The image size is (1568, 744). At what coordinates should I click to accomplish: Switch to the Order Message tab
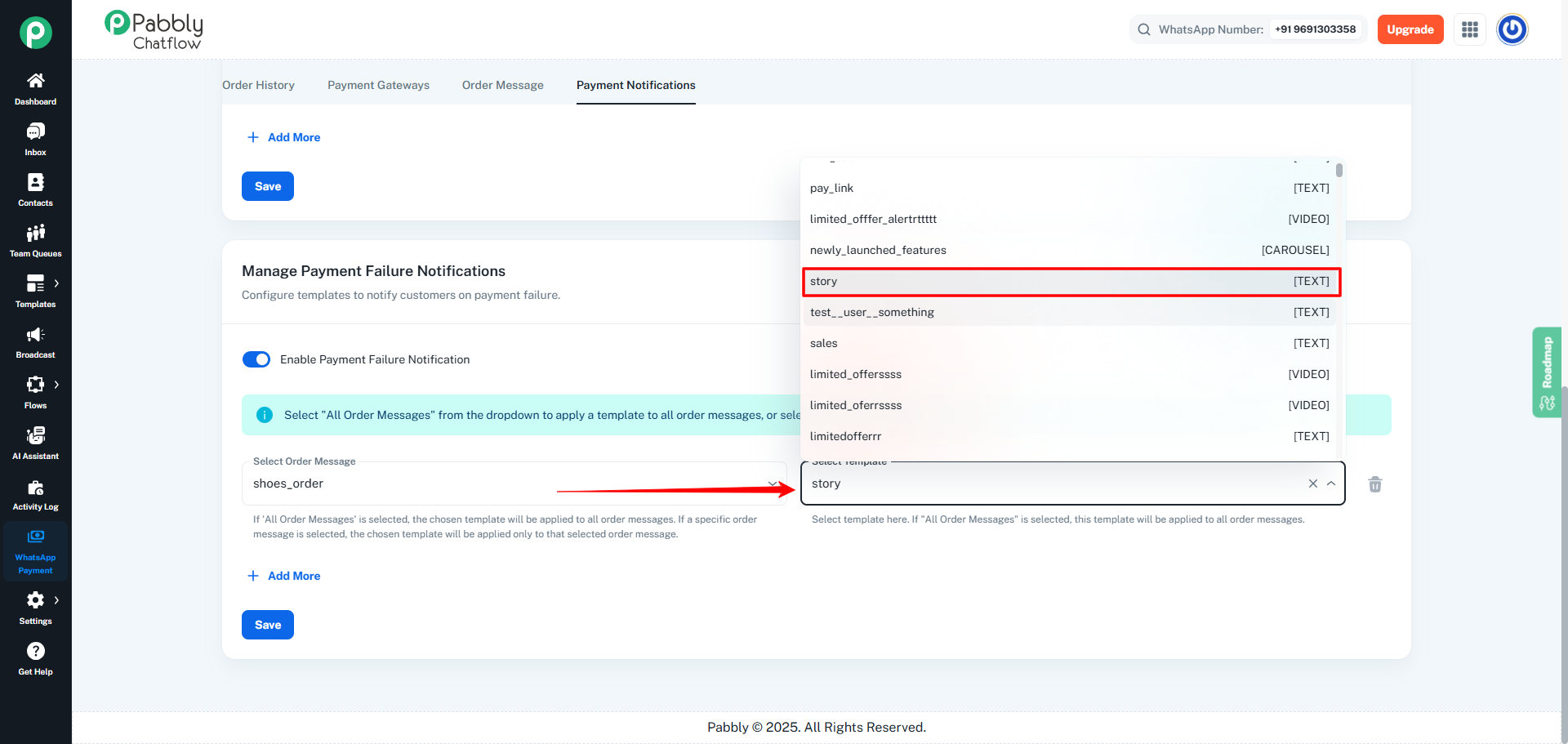pyautogui.click(x=502, y=85)
